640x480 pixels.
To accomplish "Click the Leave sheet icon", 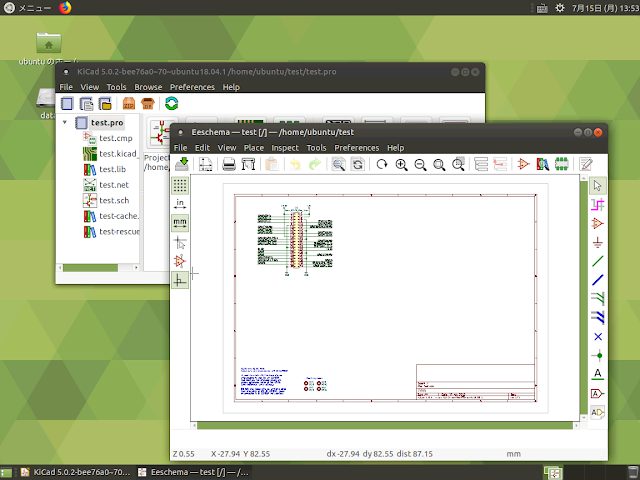I will [500, 164].
